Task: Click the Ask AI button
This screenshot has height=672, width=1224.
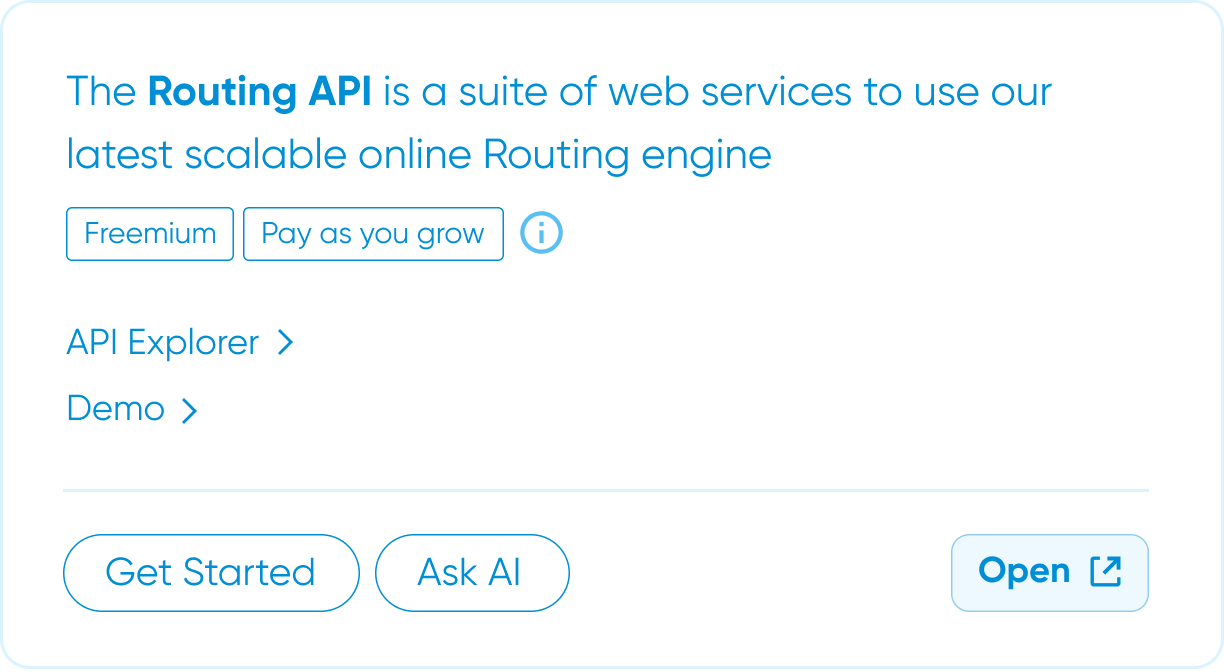Action: coord(471,572)
